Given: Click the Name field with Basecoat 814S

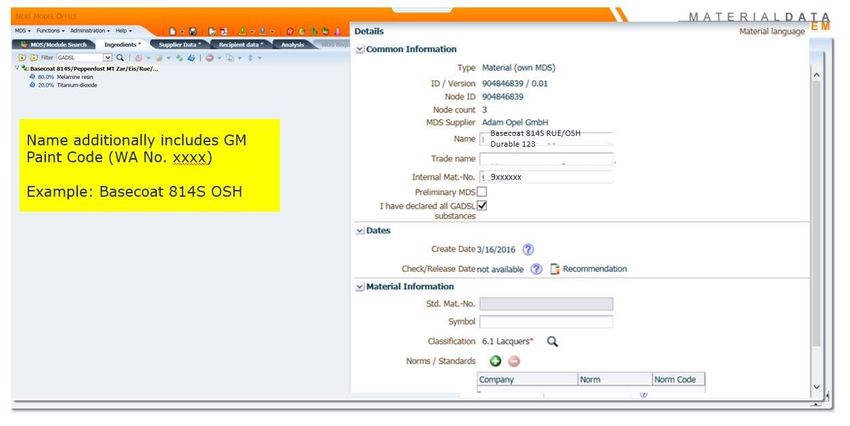Looking at the screenshot, I should tap(546, 139).
